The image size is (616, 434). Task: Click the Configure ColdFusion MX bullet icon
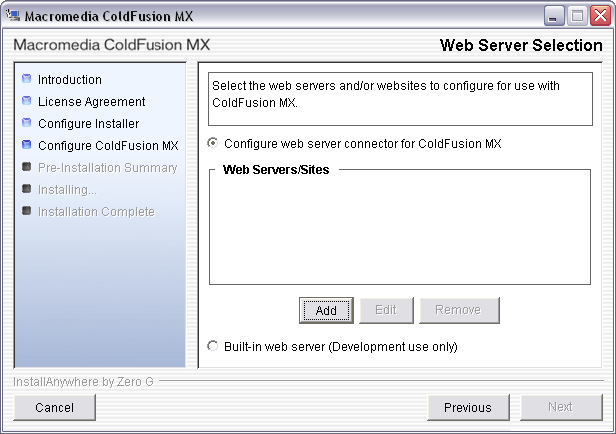point(26,145)
